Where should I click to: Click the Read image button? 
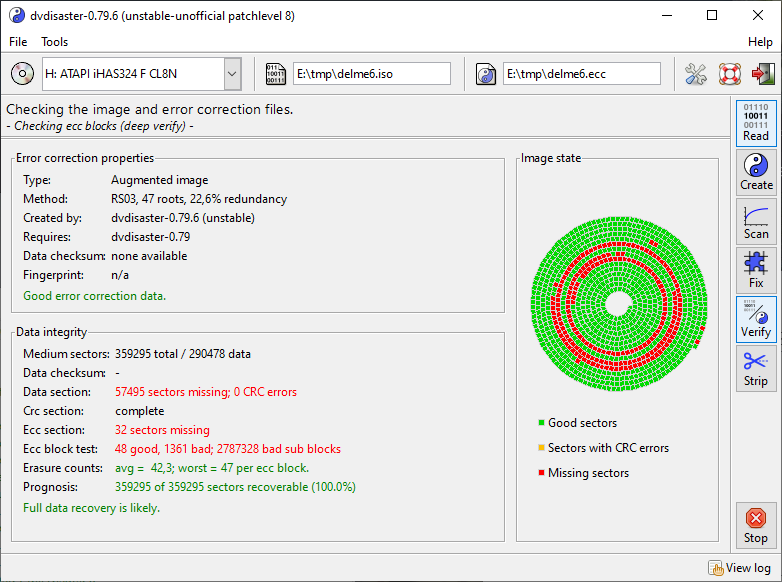point(756,122)
